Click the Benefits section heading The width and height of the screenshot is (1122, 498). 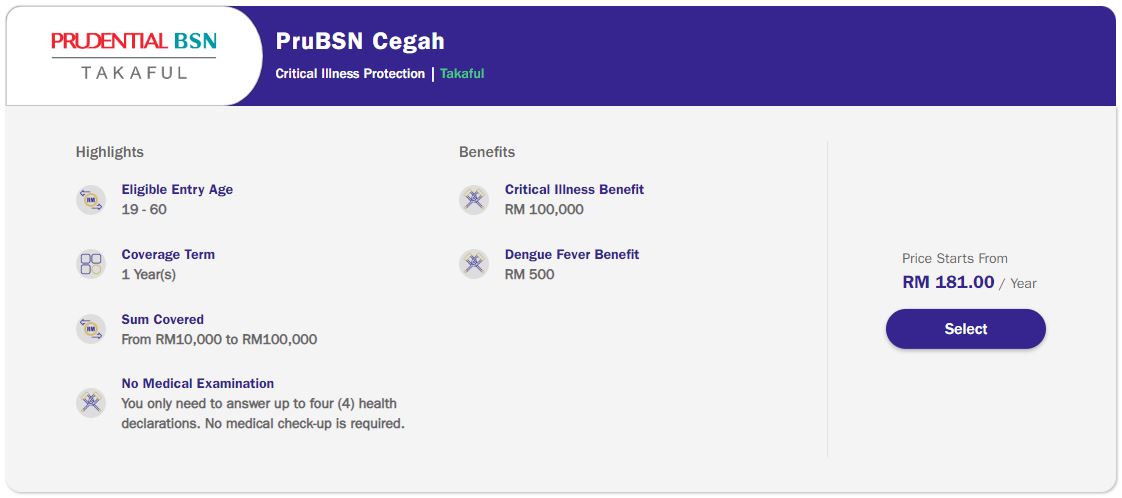click(487, 152)
